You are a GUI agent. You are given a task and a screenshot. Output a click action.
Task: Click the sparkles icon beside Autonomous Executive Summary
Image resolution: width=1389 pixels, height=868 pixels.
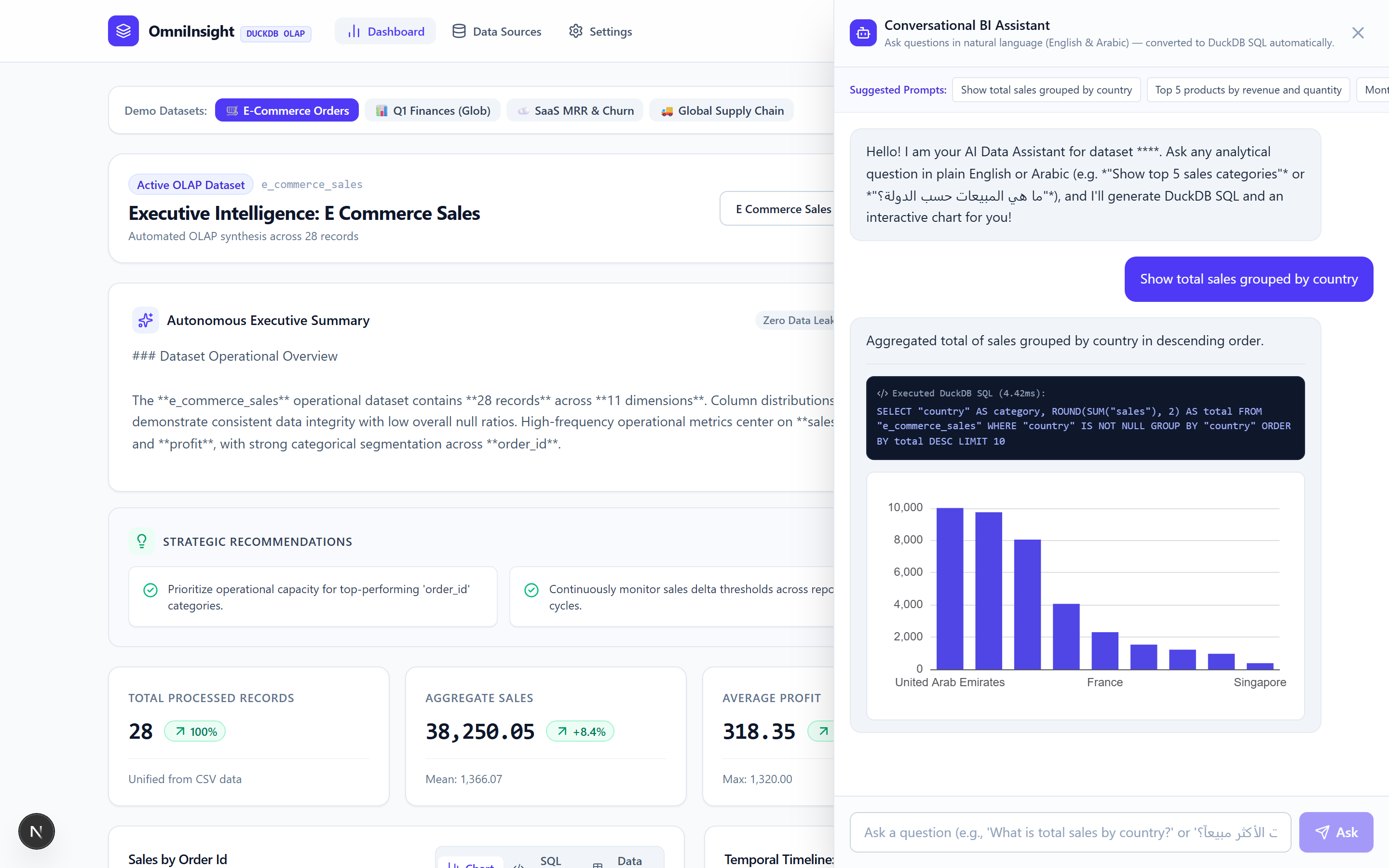[x=145, y=320]
